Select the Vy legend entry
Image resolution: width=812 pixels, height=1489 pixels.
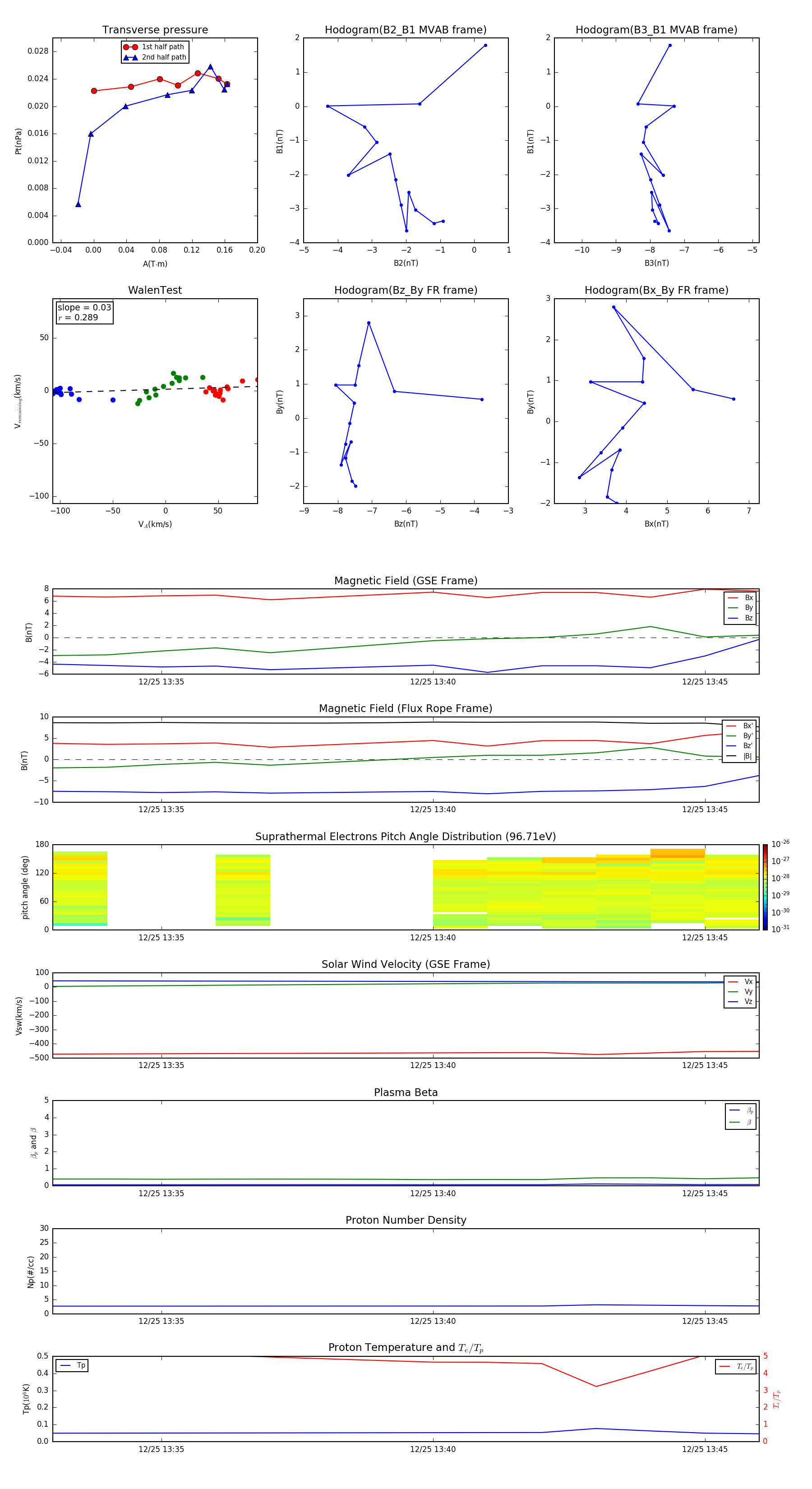(740, 991)
